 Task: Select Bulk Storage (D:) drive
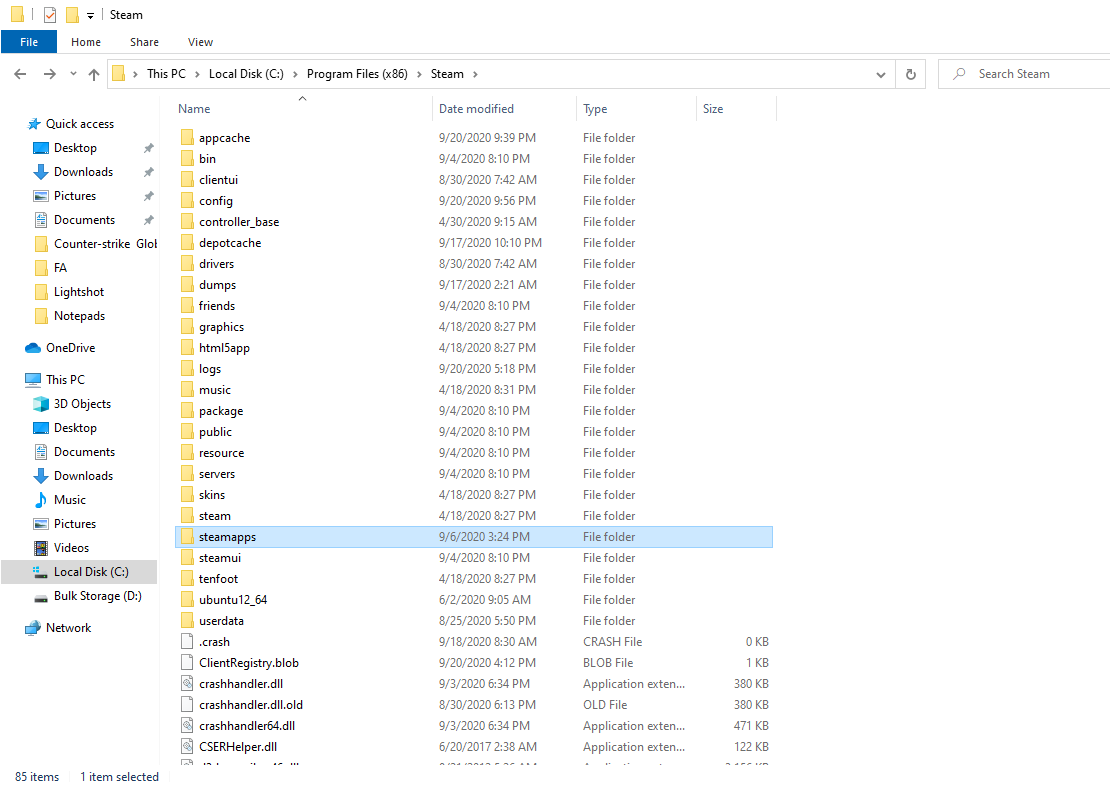pyautogui.click(x=98, y=597)
